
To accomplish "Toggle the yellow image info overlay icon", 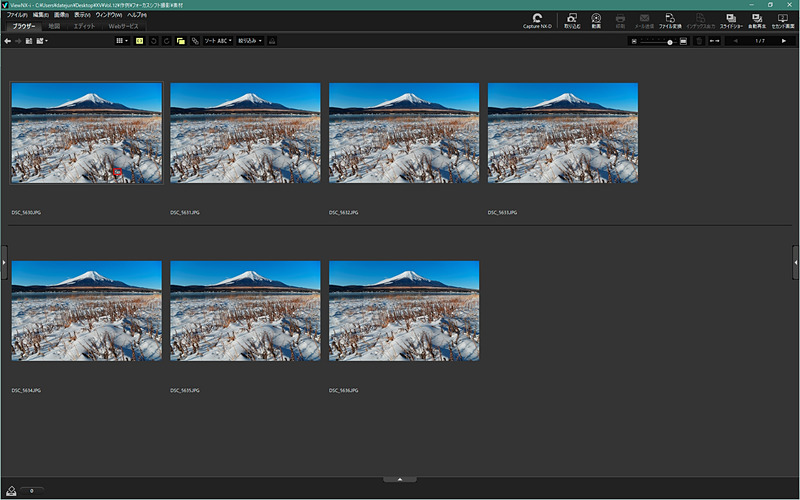I will point(140,41).
